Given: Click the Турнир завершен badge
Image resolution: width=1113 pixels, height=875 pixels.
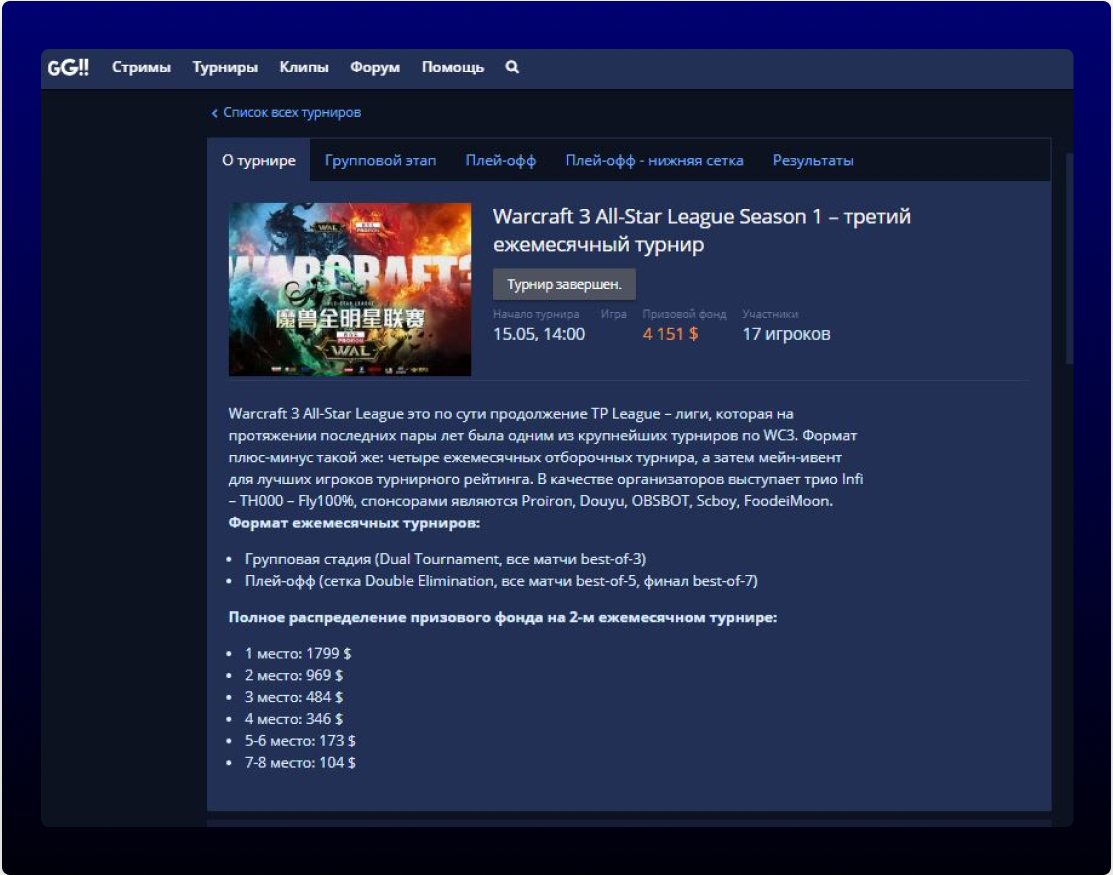Looking at the screenshot, I should point(563,284).
